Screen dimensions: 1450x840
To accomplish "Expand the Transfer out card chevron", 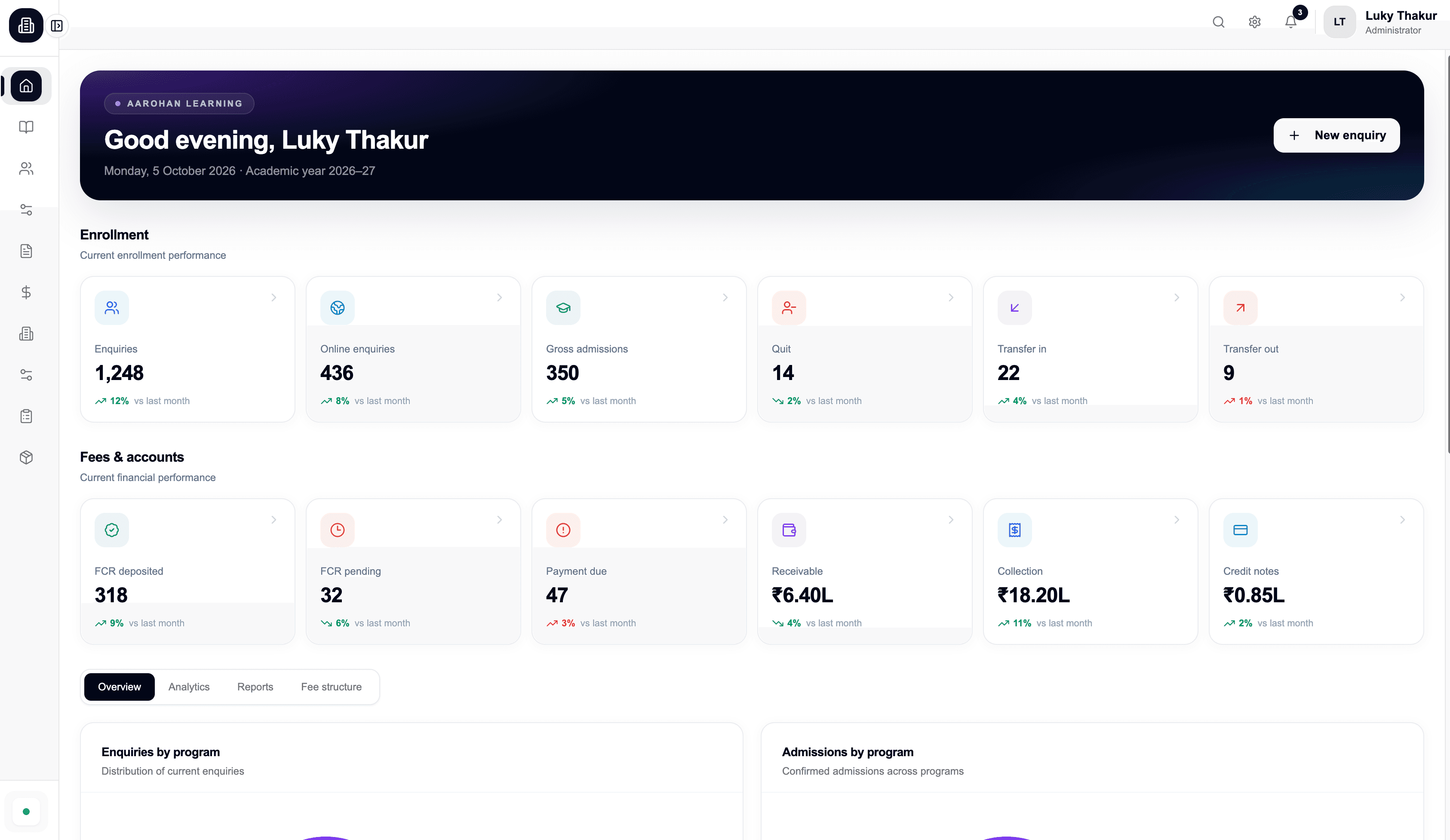I will (1402, 297).
